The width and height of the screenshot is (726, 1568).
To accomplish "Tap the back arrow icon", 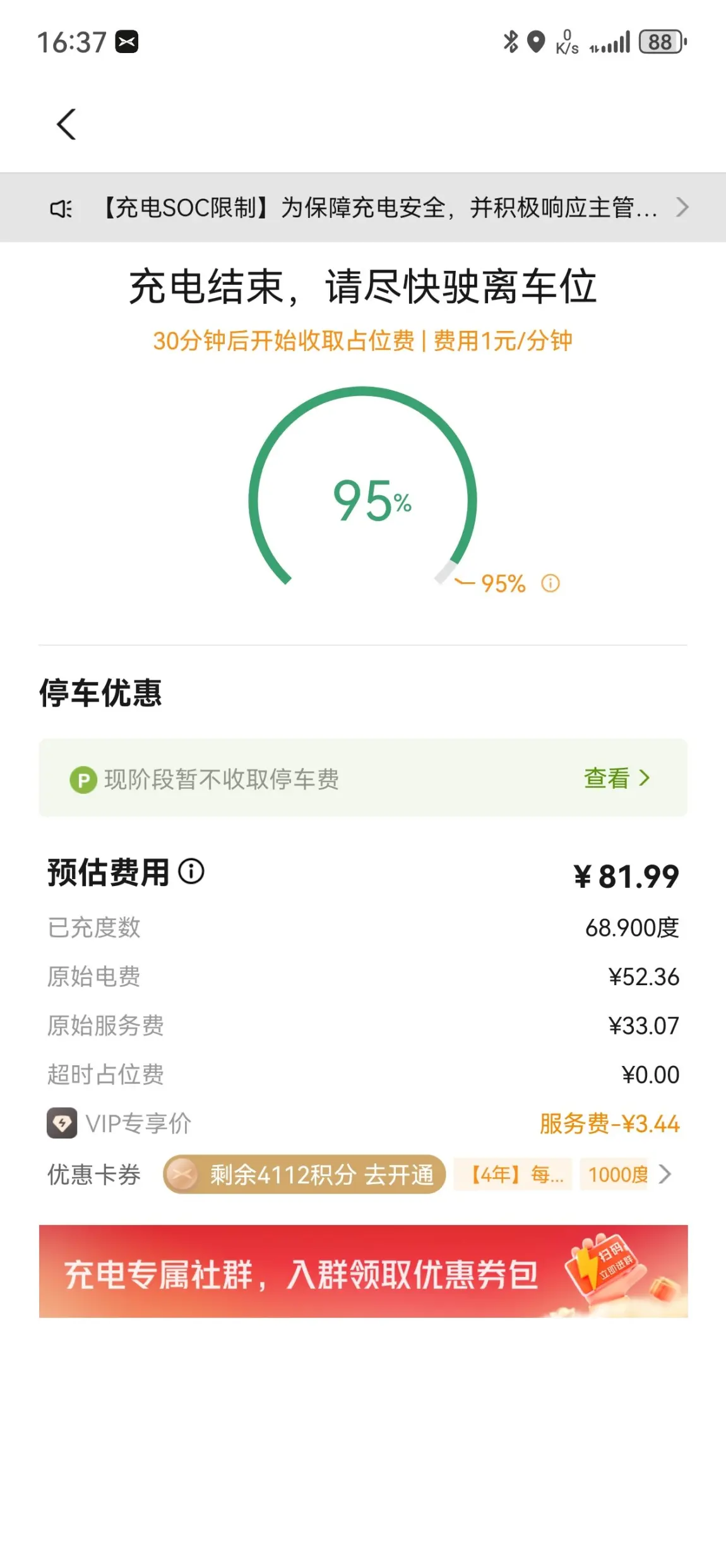I will (x=66, y=124).
